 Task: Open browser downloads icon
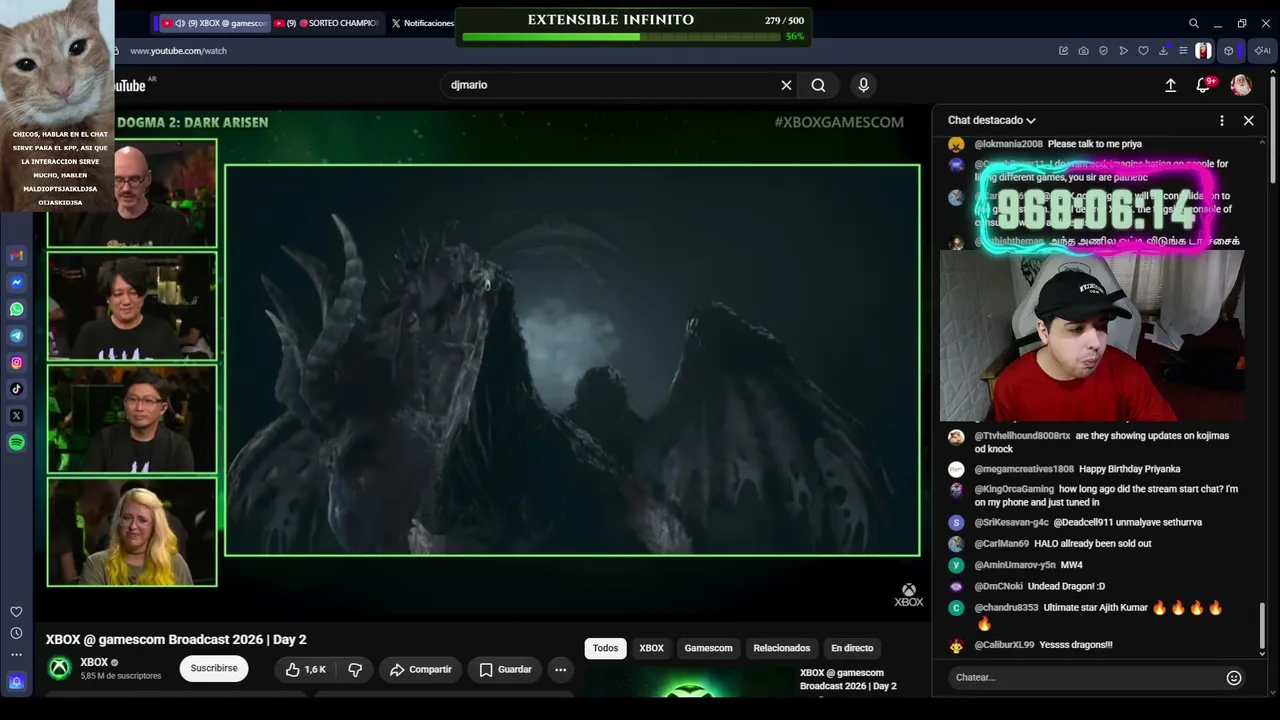1163,51
